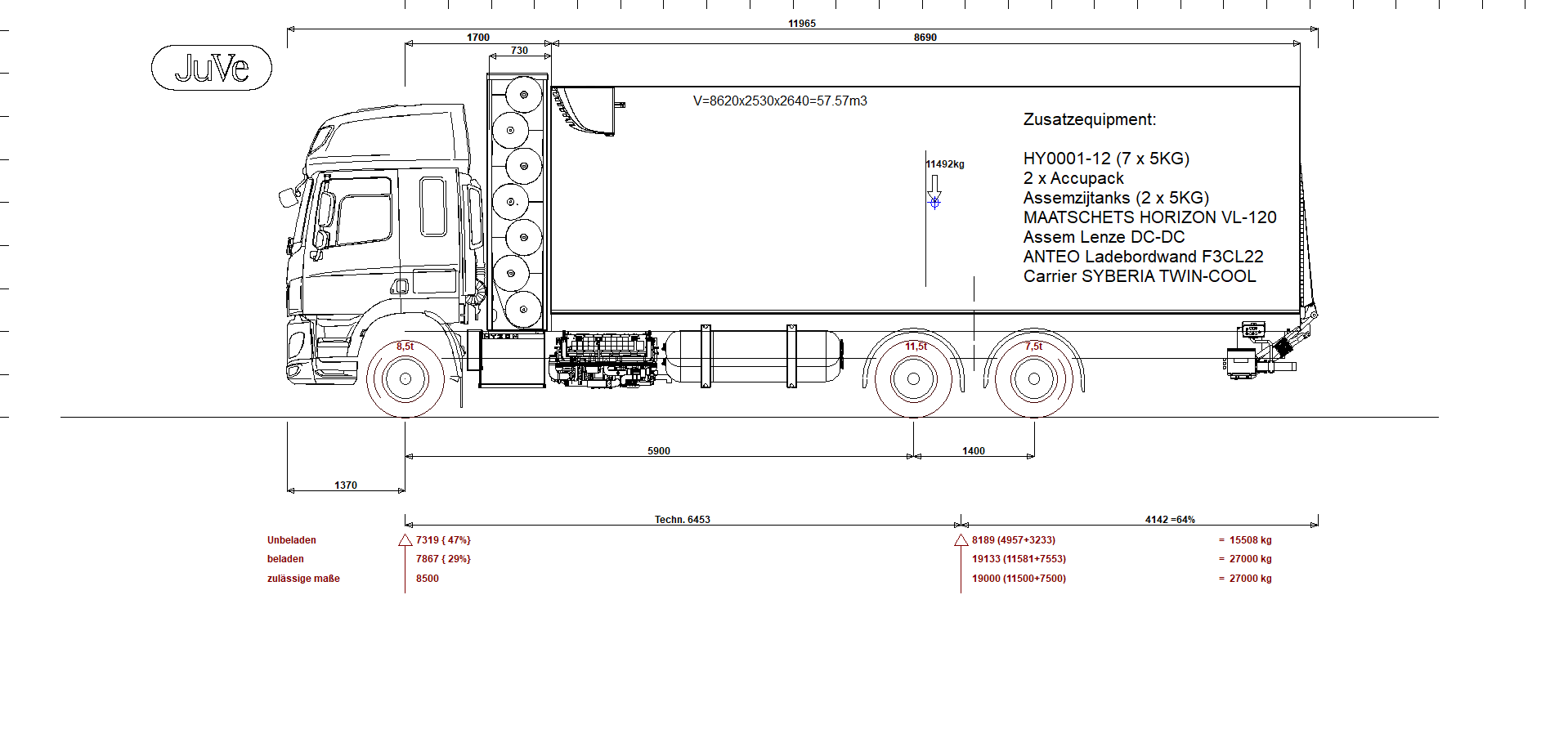Viewport: 1568px width, 756px height.
Task: Select MAATSCHETS HORIZON VL-120 text
Action: click(x=1149, y=217)
